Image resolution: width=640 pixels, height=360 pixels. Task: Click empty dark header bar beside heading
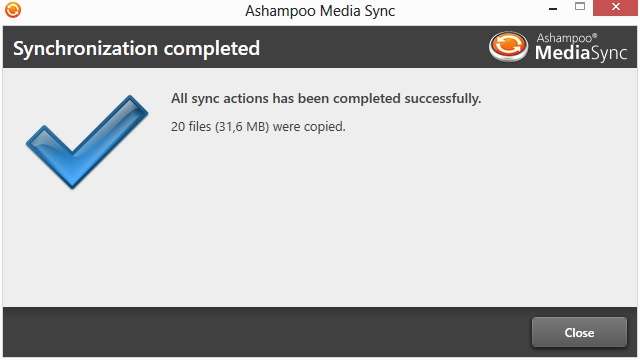[373, 47]
